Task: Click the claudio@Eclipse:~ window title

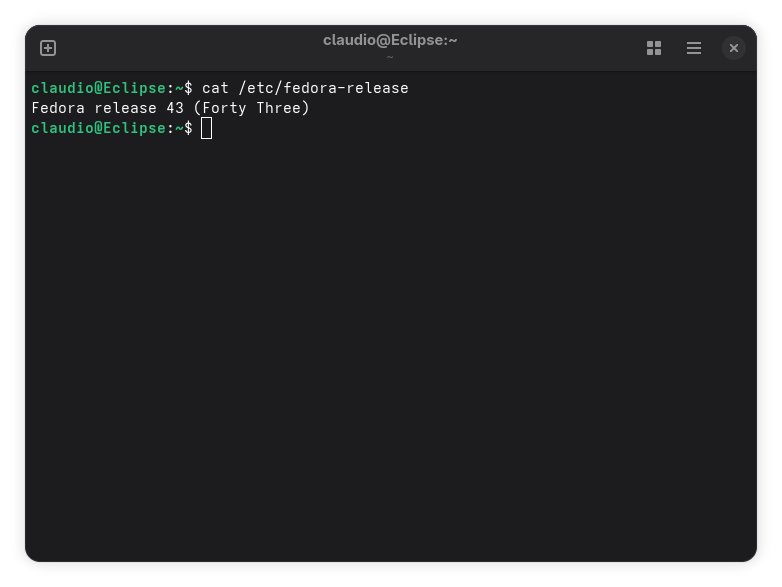Action: pyautogui.click(x=390, y=40)
